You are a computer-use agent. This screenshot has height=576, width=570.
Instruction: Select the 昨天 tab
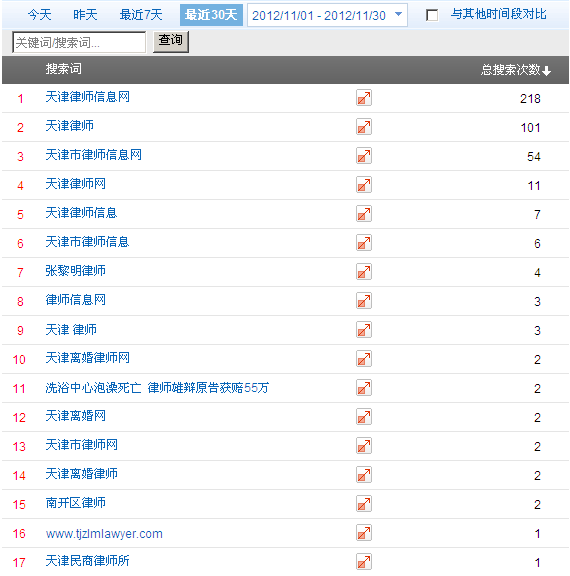85,15
